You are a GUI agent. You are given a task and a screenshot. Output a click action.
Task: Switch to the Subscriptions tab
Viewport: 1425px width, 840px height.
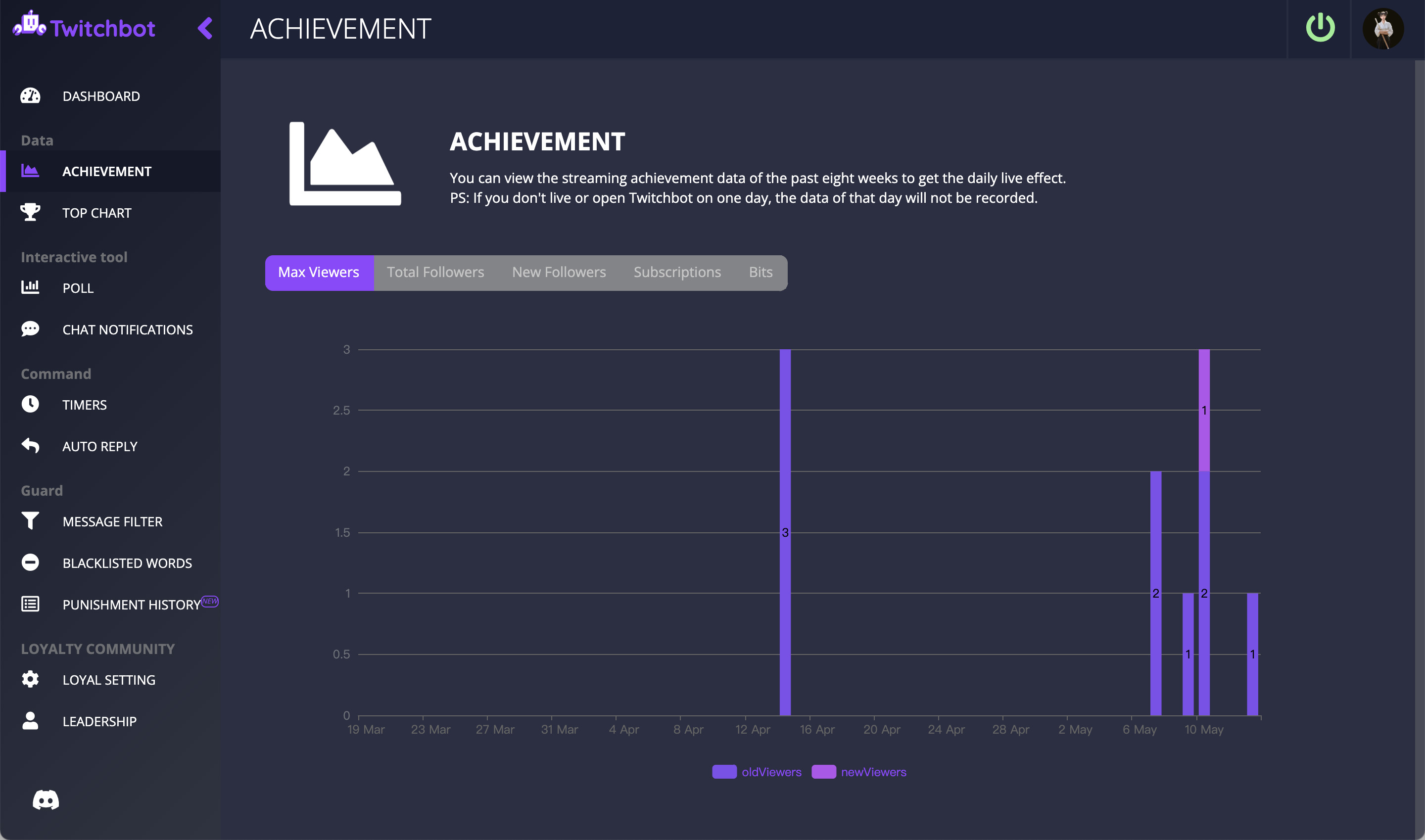coord(677,272)
